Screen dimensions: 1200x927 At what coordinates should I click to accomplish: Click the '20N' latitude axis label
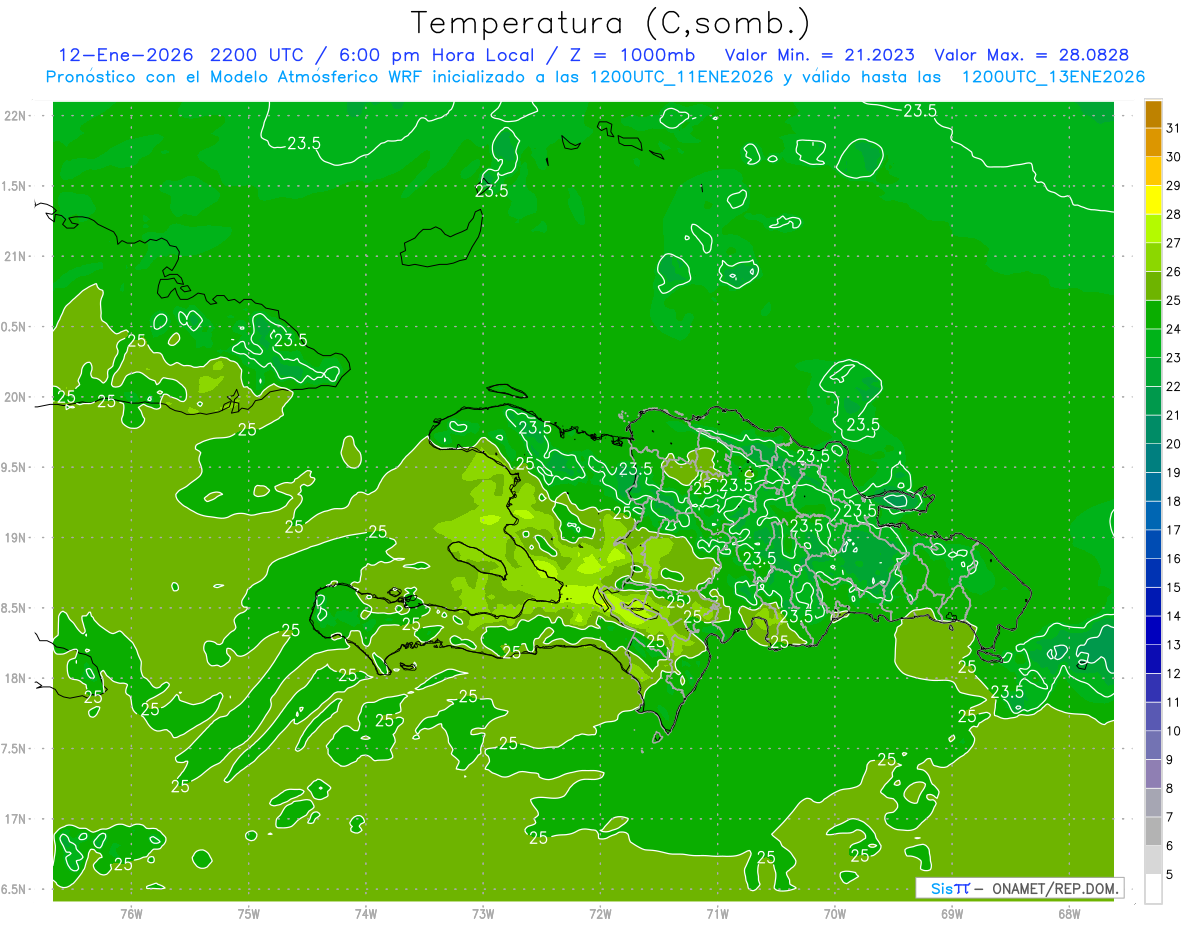(x=16, y=397)
